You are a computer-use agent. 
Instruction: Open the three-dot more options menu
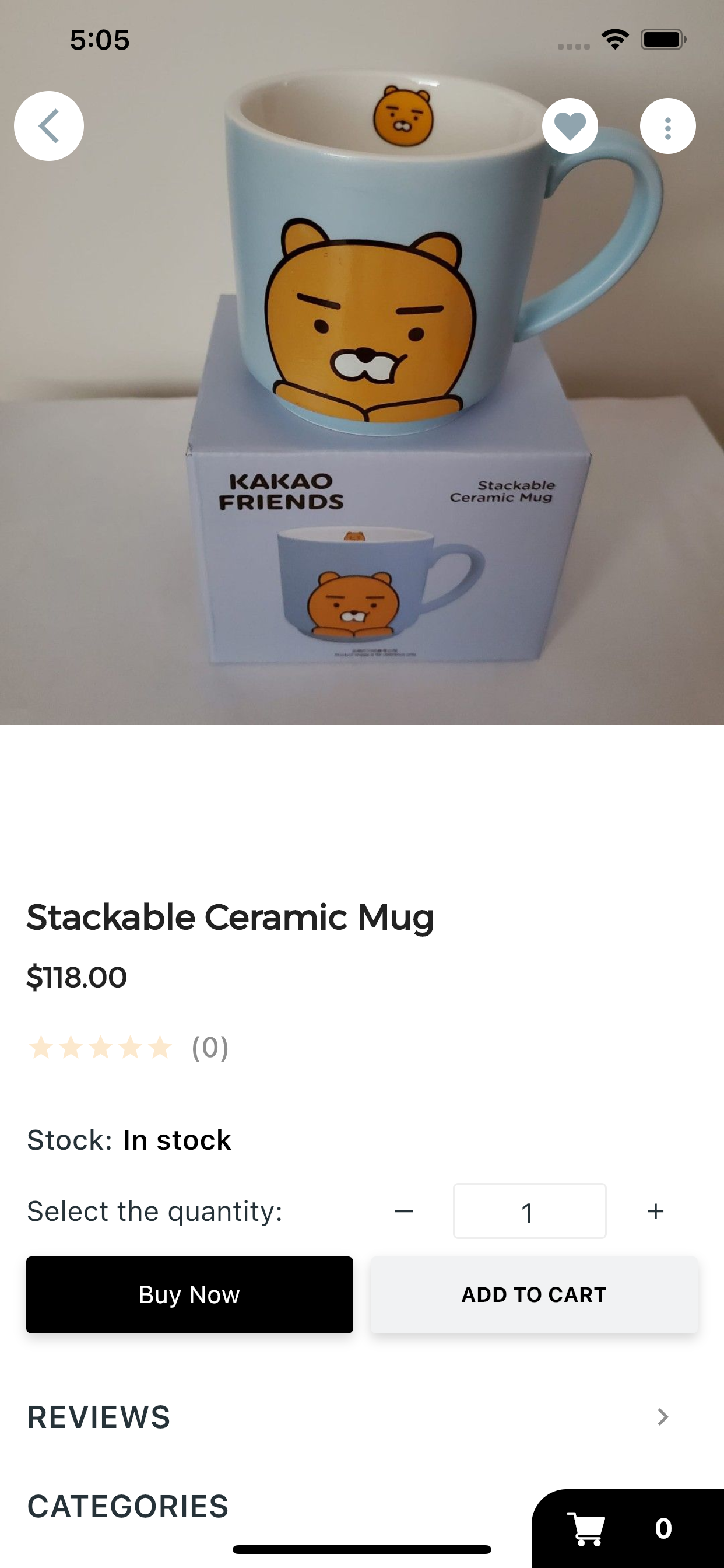[668, 126]
